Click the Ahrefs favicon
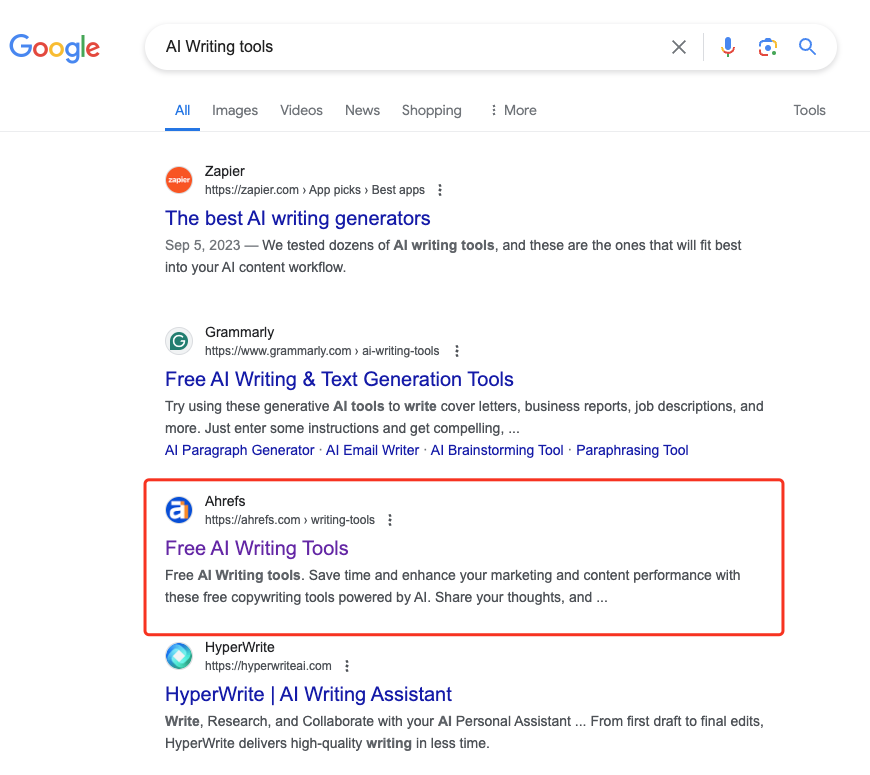 tap(179, 510)
